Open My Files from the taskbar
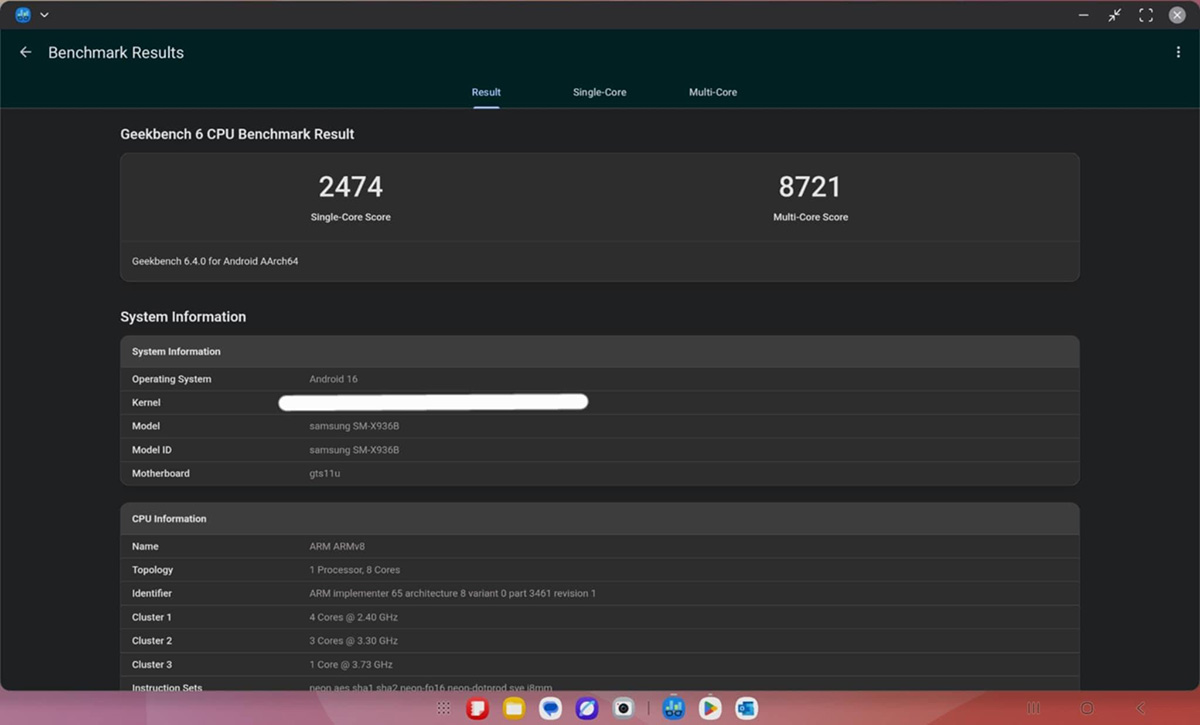 click(513, 708)
